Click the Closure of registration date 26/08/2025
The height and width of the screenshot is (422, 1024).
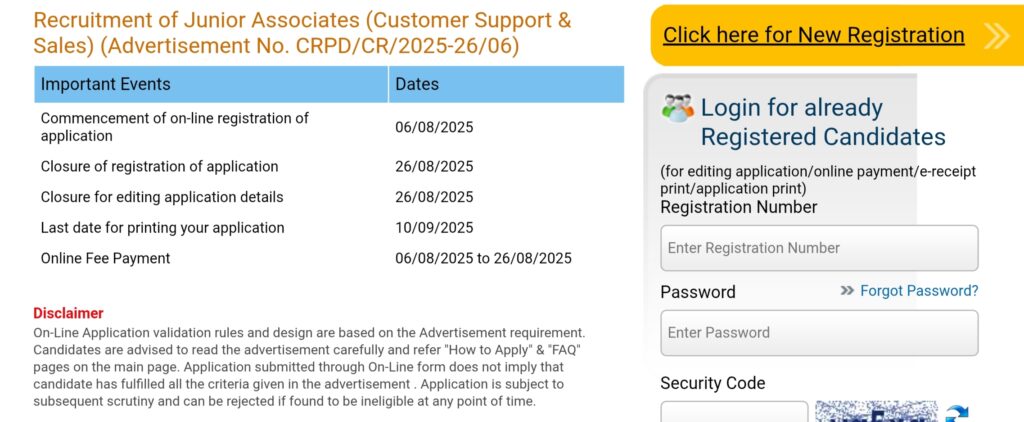tap(434, 166)
